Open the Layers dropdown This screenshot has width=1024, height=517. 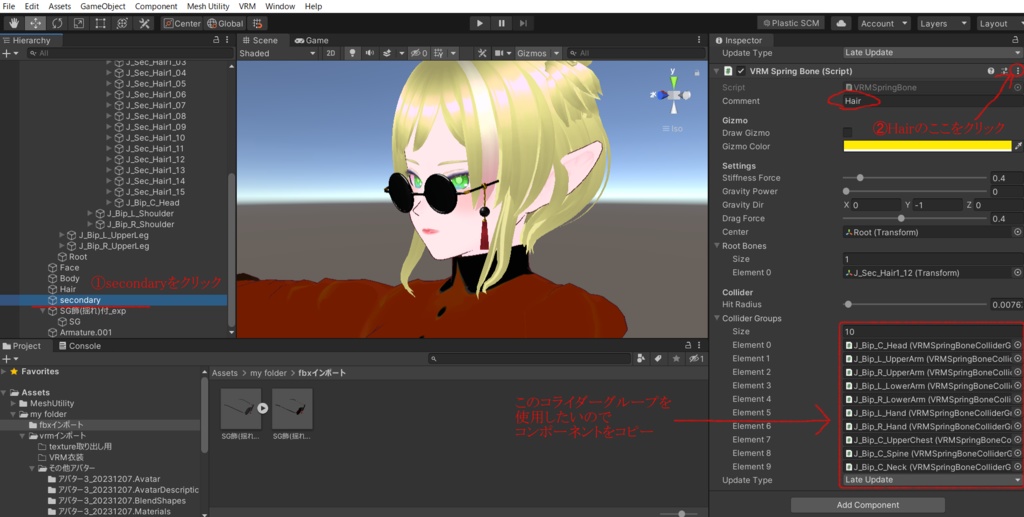(943, 24)
